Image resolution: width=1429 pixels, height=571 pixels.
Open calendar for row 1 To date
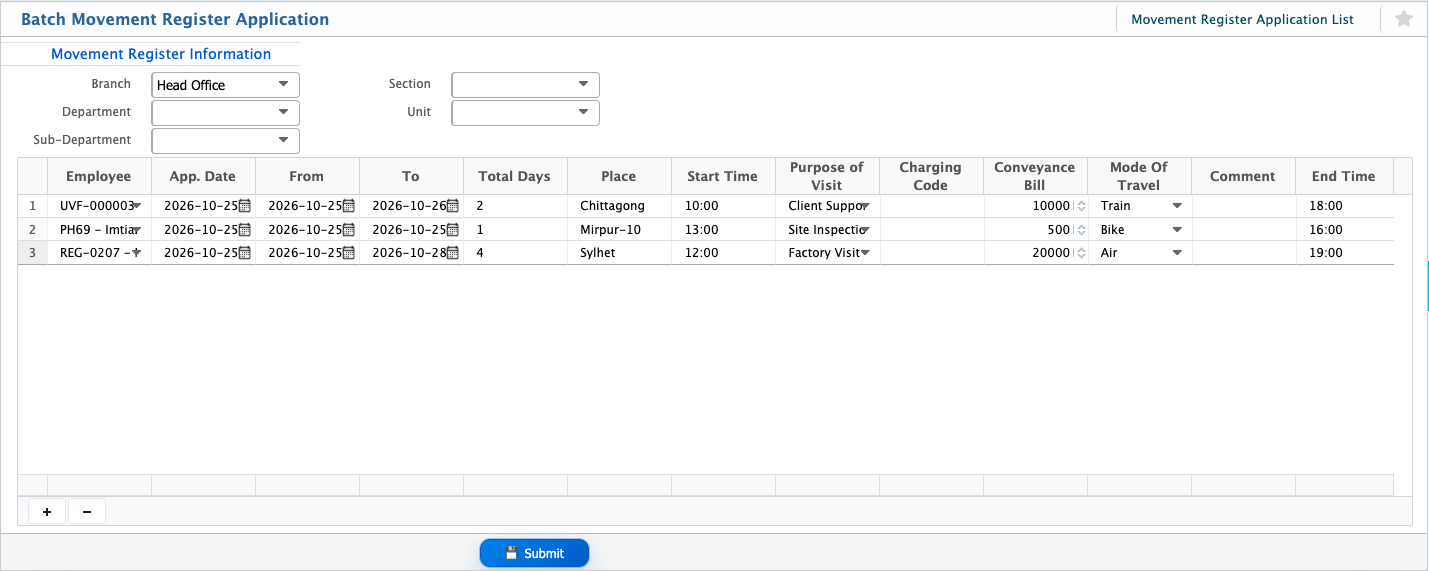(453, 206)
